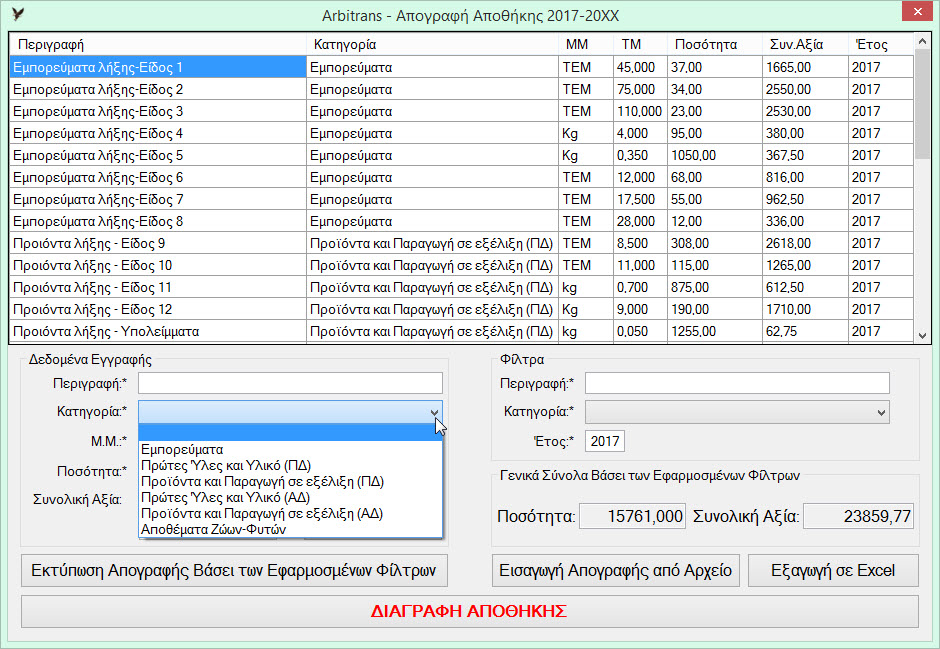Select row Προιόντα λήξης - Είδος 11
This screenshot has height=649, width=940.
point(462,288)
